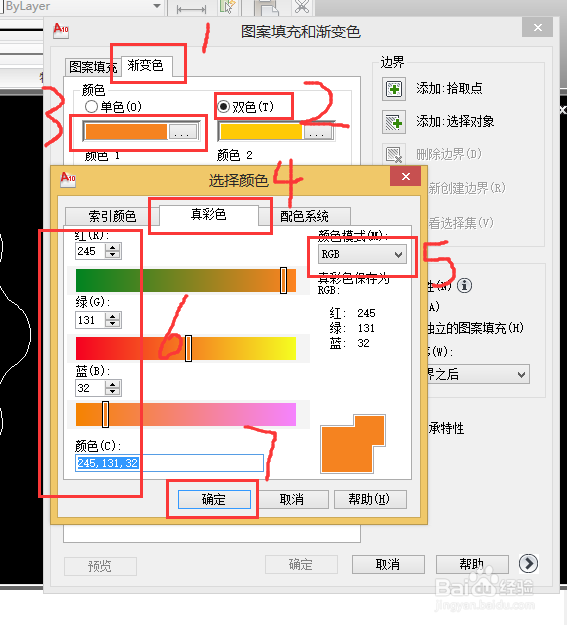Viewport: 567px width, 625px height.
Task: Select the 双色(T) two color radio button
Action: pyautogui.click(x=224, y=106)
